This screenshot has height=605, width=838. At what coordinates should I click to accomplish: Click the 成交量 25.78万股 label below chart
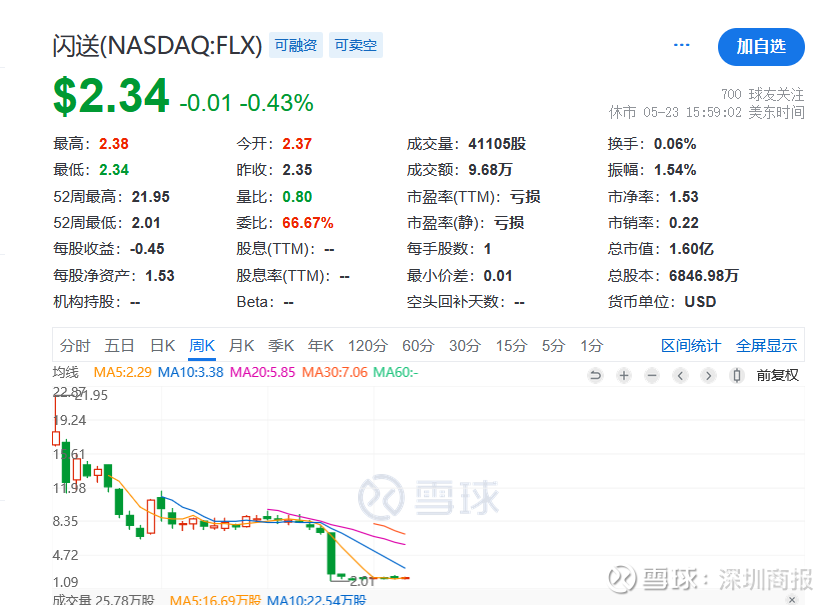(x=103, y=600)
